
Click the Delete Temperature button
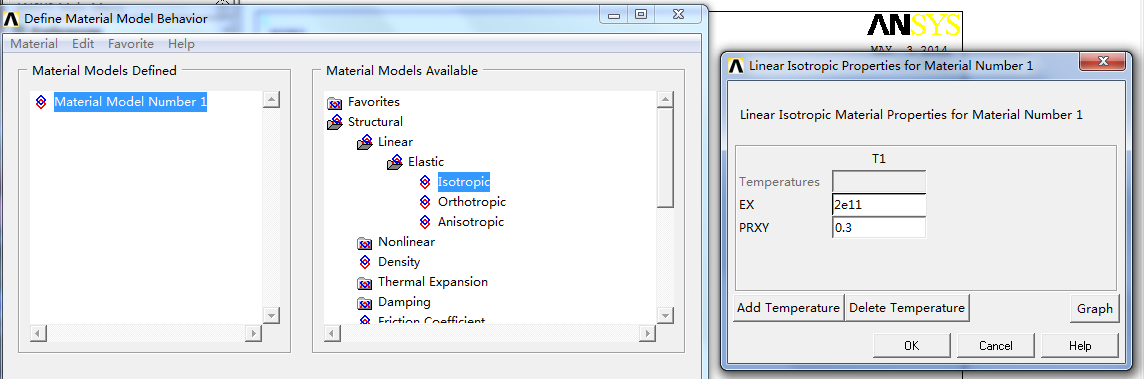[x=907, y=308]
